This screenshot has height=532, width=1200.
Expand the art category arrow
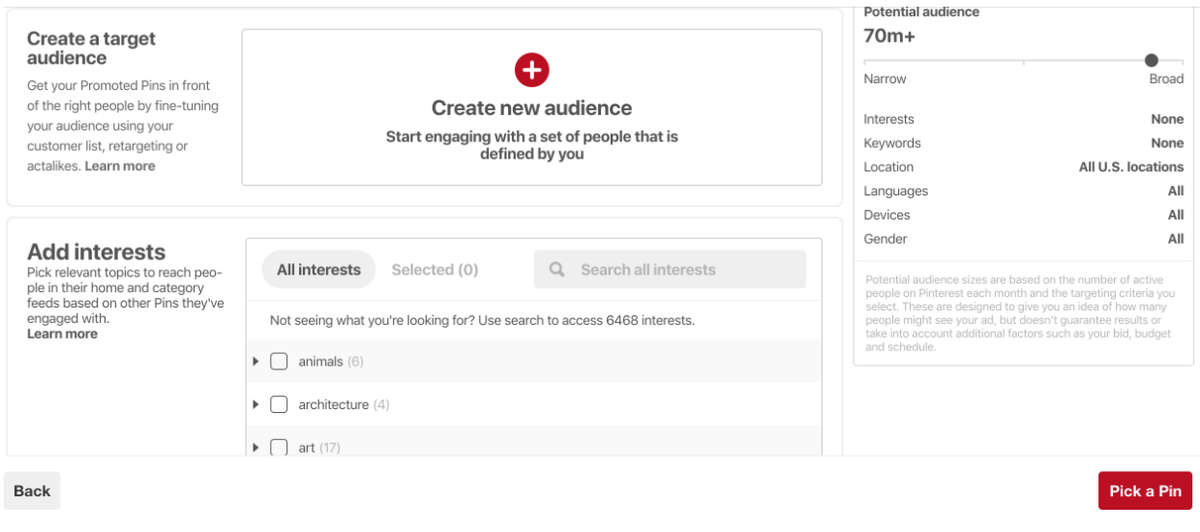[256, 447]
